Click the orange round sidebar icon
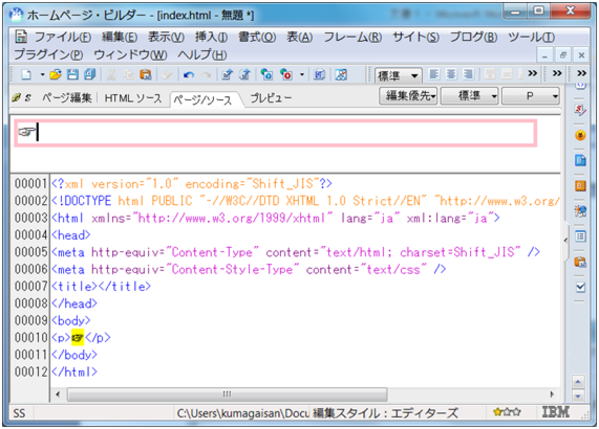Screen dimensions: 599x429 click(580, 135)
